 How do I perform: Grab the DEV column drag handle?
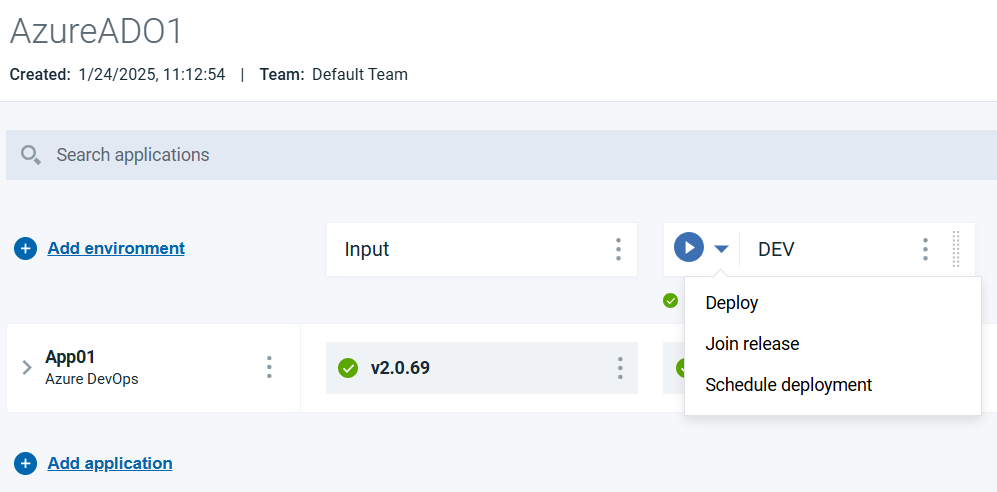tap(956, 249)
